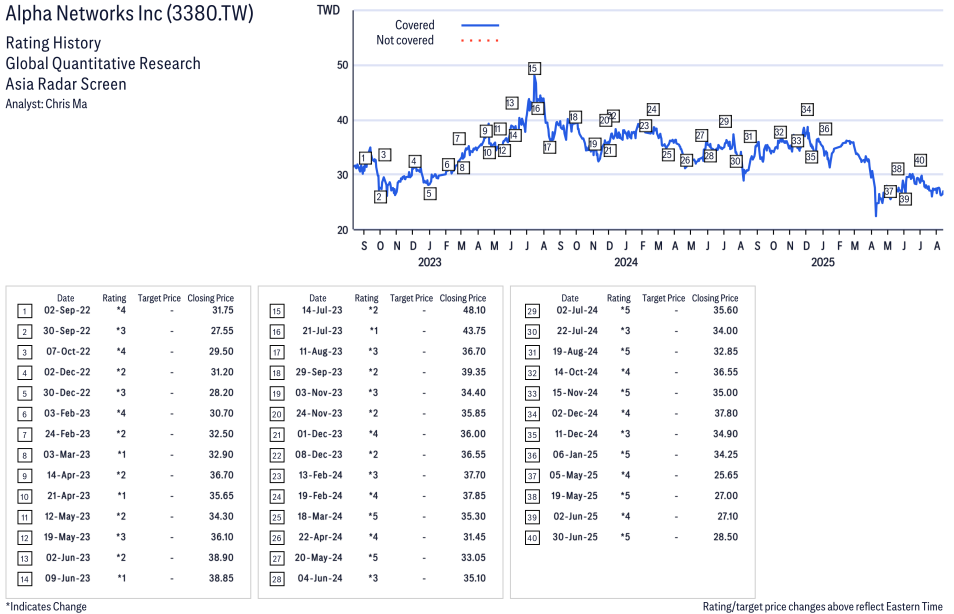Click the TWD axis unit label
Screen dimensions: 954x614
[329, 10]
